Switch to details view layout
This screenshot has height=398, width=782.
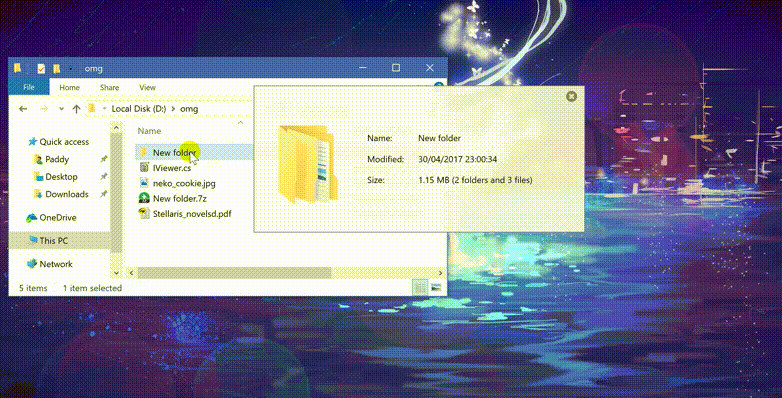point(420,287)
